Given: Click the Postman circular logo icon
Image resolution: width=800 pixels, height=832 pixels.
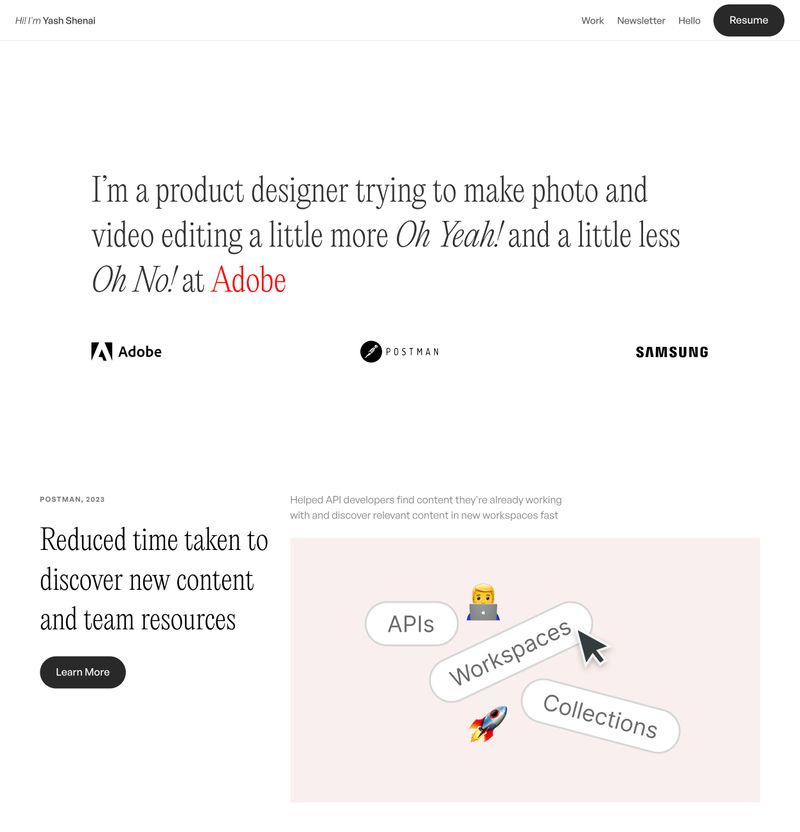Looking at the screenshot, I should point(371,352).
